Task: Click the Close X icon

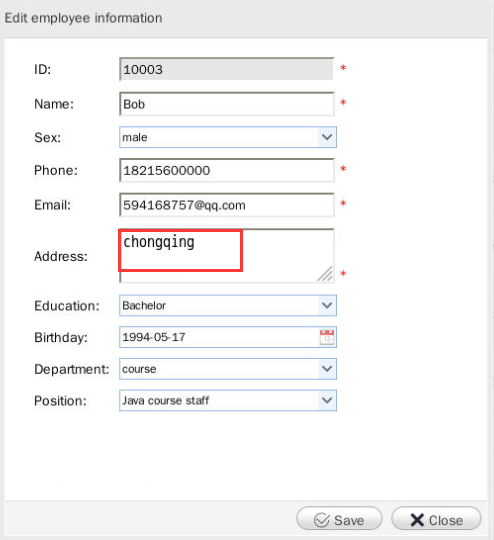Action: point(417,520)
